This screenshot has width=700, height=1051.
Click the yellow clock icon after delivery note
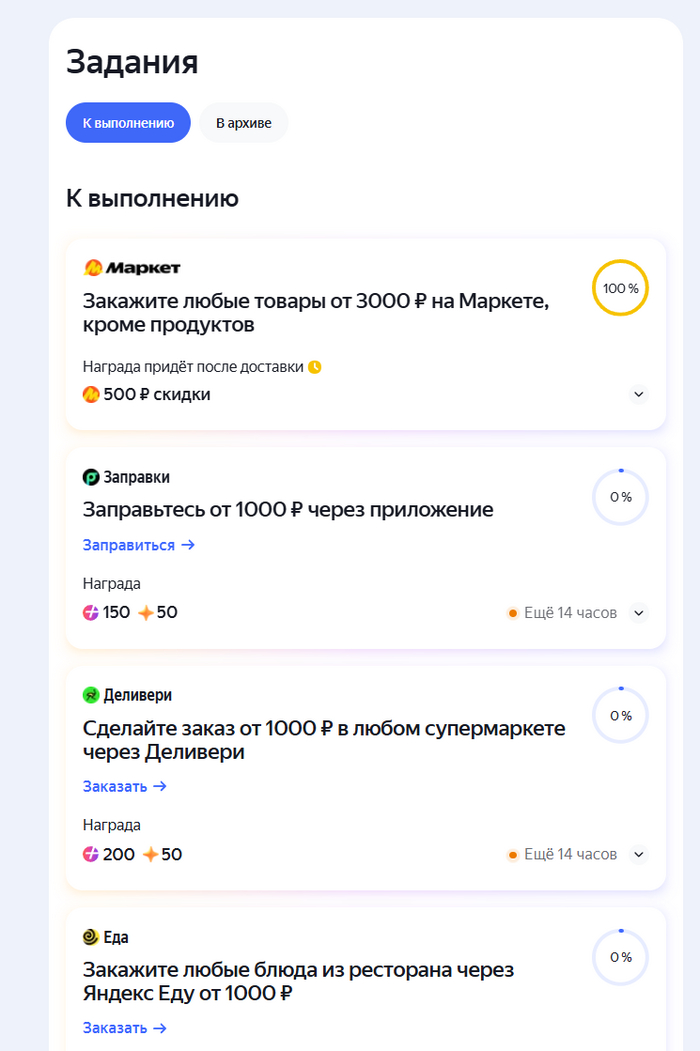tap(315, 367)
